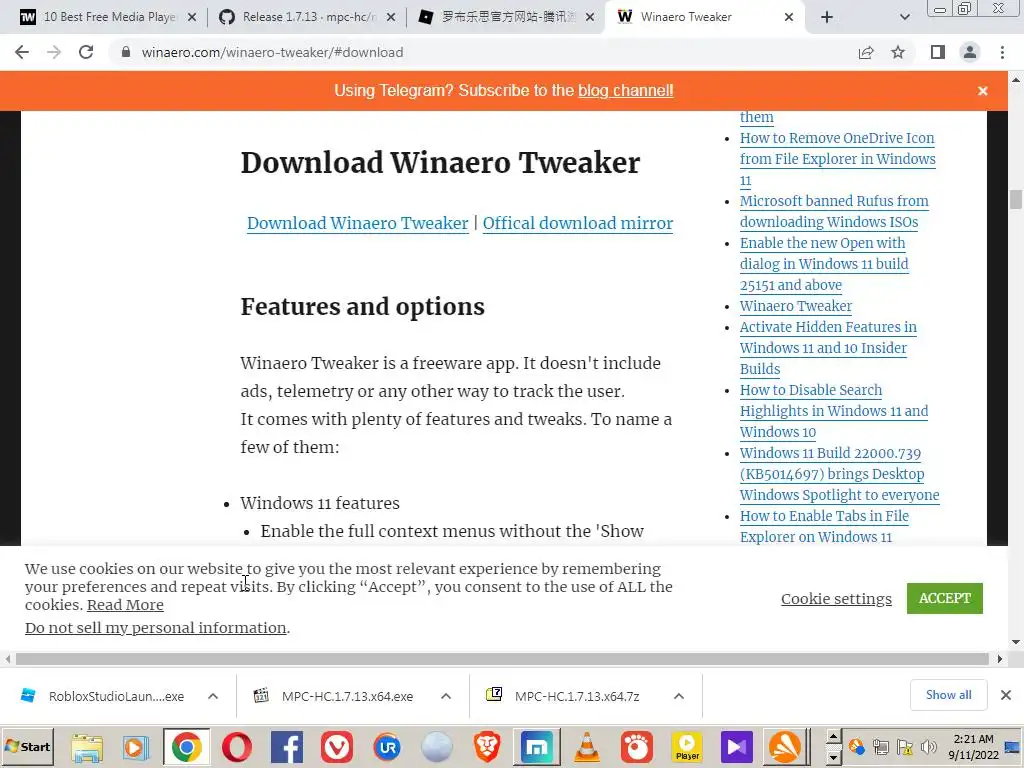This screenshot has width=1024, height=768.
Task: Bookmark this page with the star
Action: coord(898,52)
